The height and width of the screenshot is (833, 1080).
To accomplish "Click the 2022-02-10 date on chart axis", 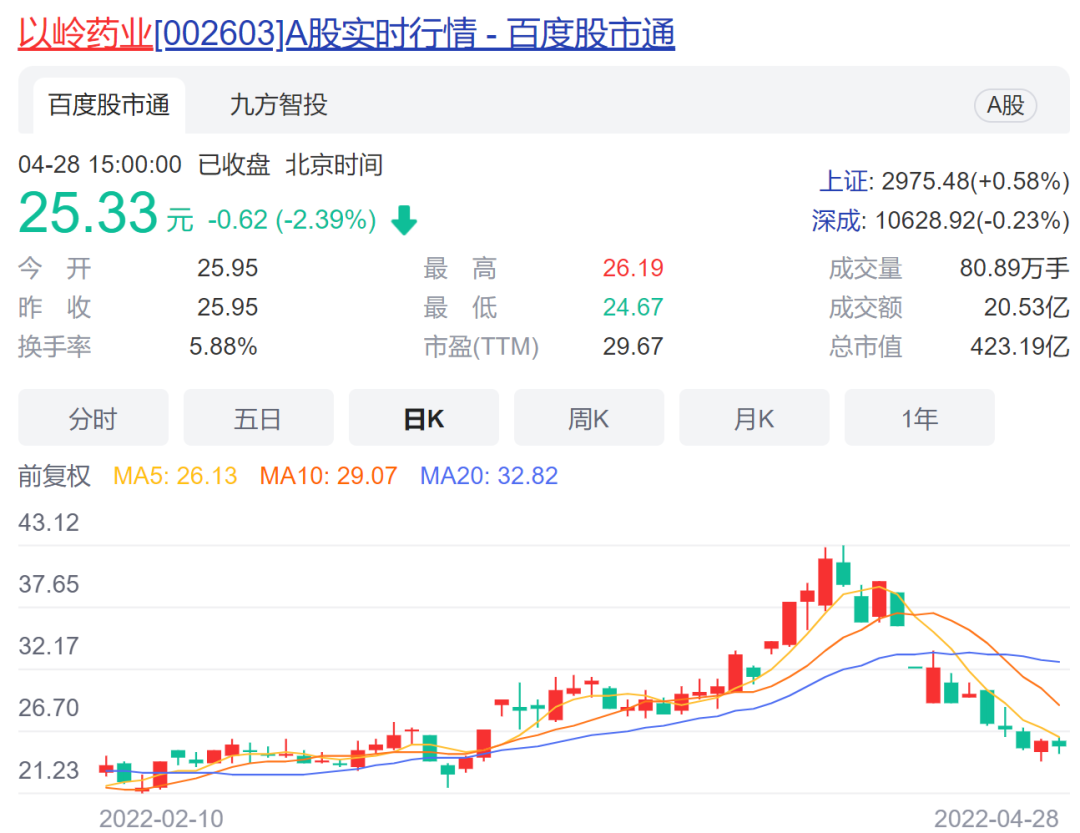I will (x=161, y=818).
